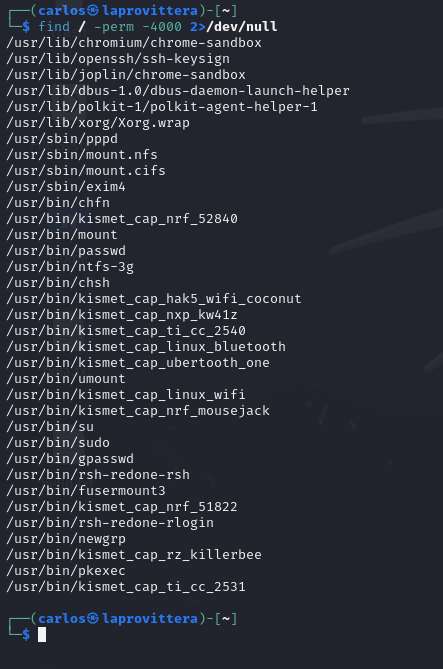The width and height of the screenshot is (443, 669).
Task: Click the /usr/sbin/mount.cifs output line
Action: (x=86, y=171)
